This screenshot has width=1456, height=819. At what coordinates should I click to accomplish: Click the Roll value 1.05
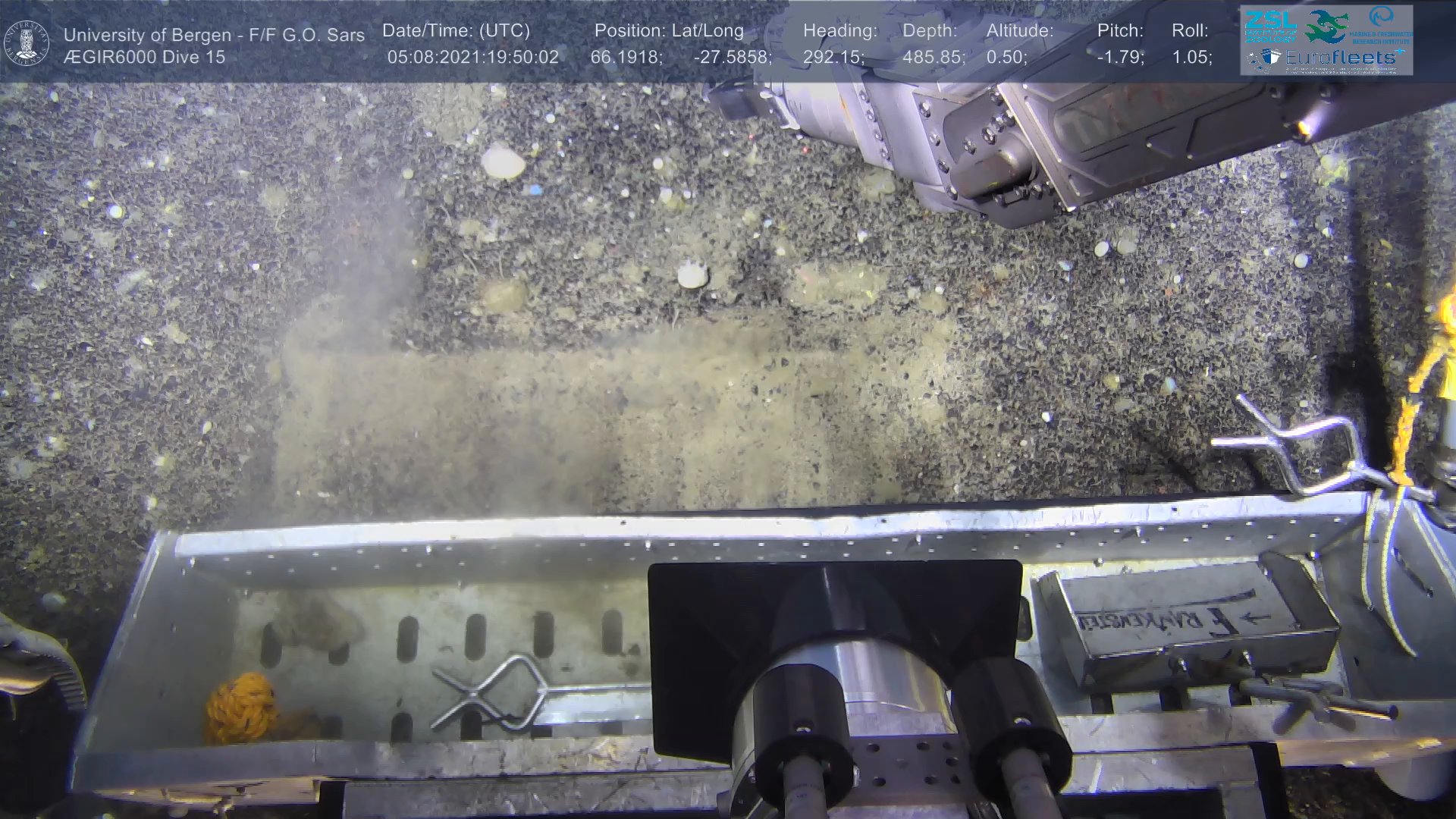pyautogui.click(x=1191, y=58)
